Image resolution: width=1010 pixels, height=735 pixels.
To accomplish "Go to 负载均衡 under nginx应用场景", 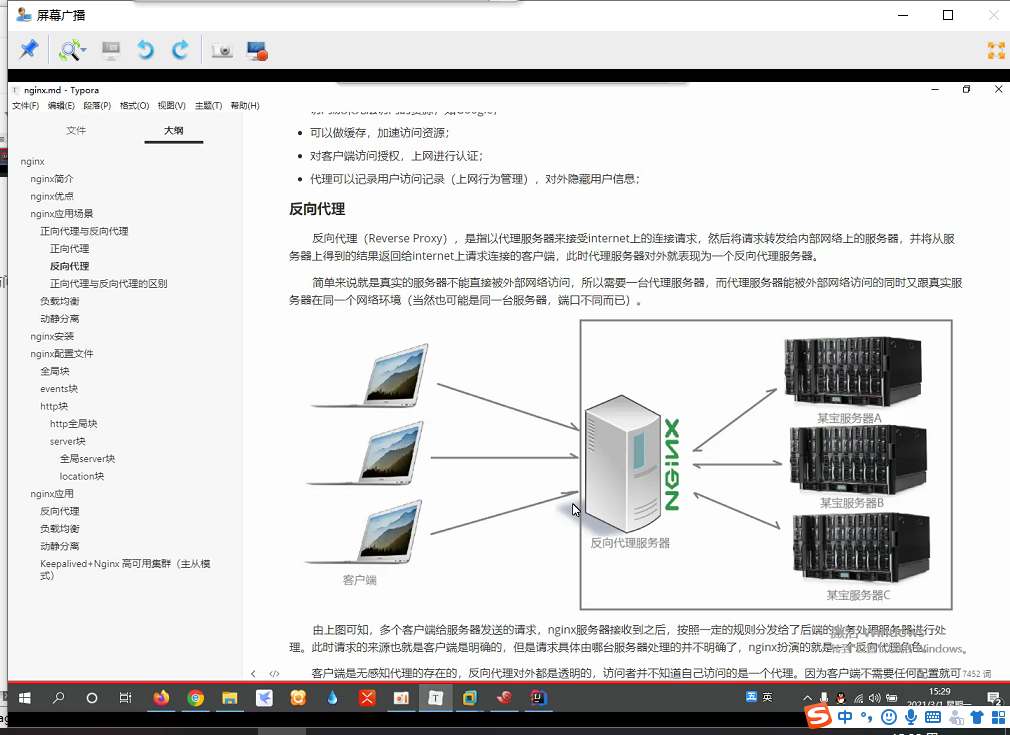I will pos(60,301).
